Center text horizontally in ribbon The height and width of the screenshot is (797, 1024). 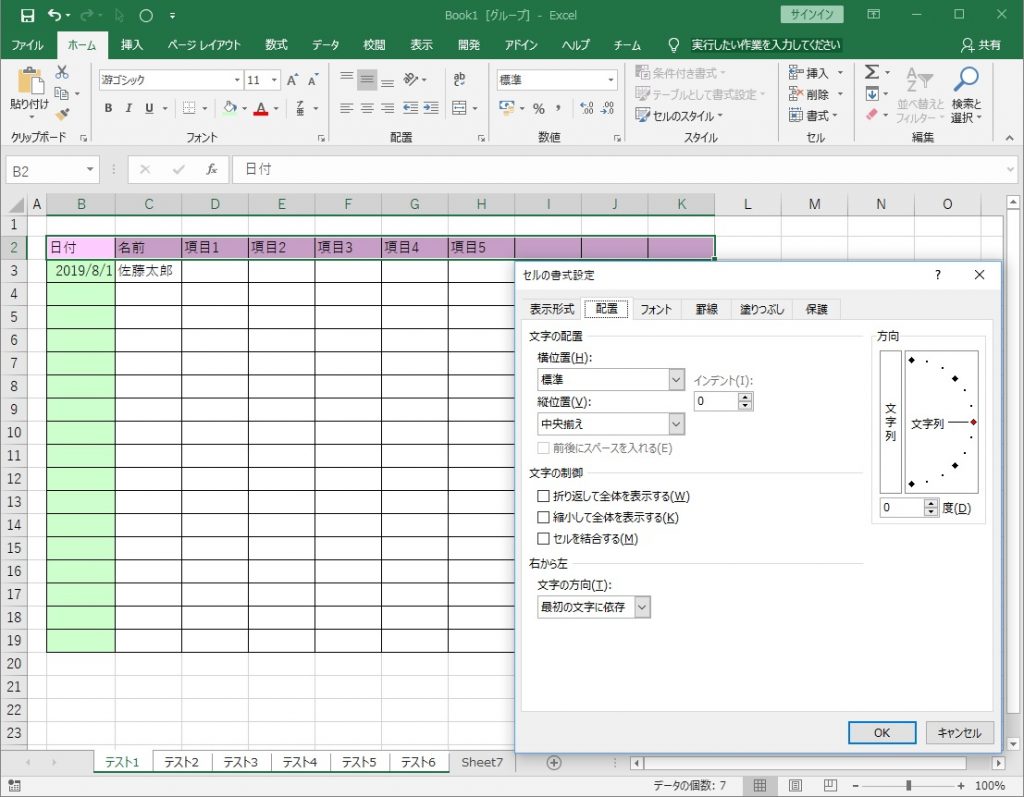pos(367,108)
